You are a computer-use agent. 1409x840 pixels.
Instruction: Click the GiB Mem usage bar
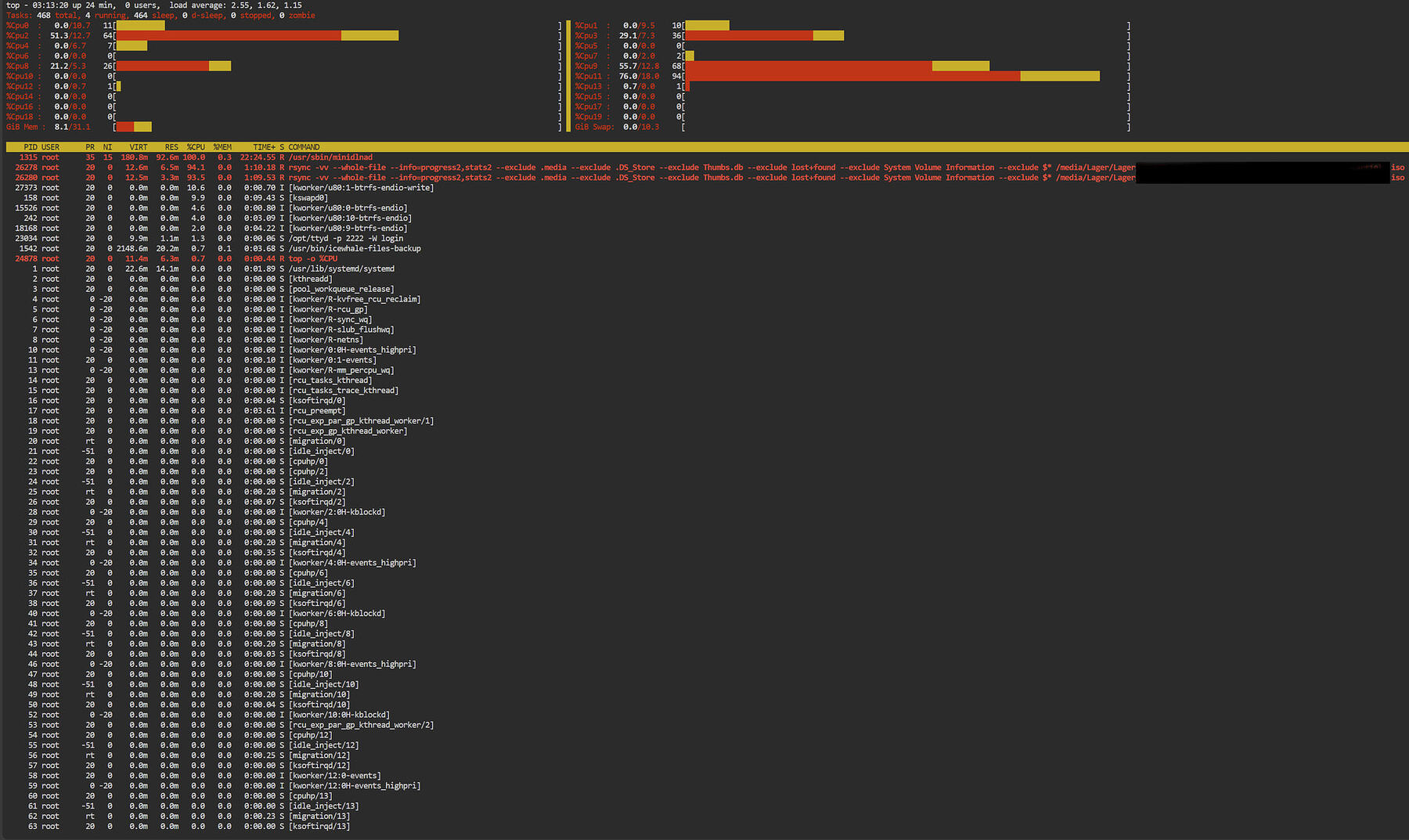[134, 127]
